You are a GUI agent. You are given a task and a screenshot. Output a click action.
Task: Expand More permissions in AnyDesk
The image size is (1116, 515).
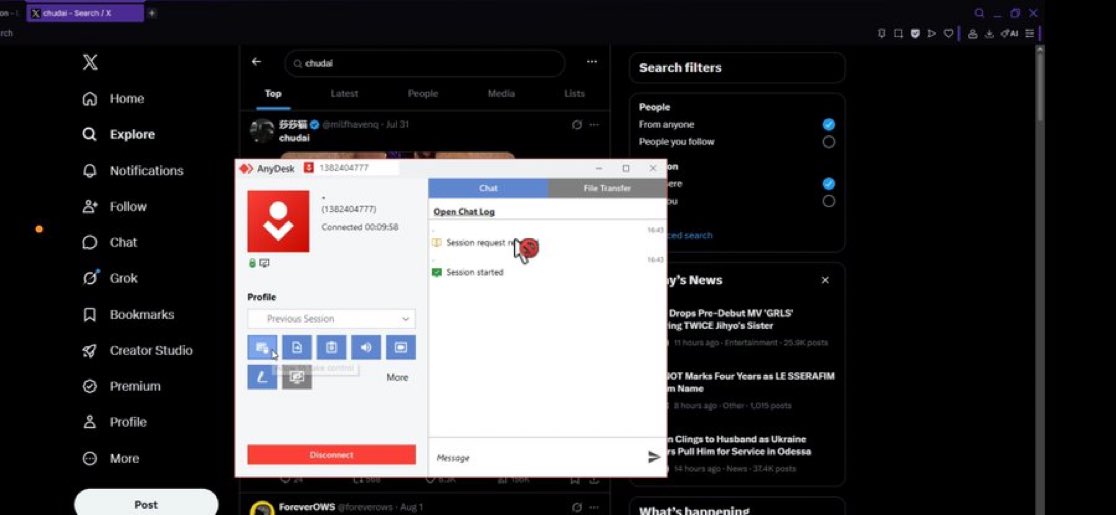[x=397, y=377]
